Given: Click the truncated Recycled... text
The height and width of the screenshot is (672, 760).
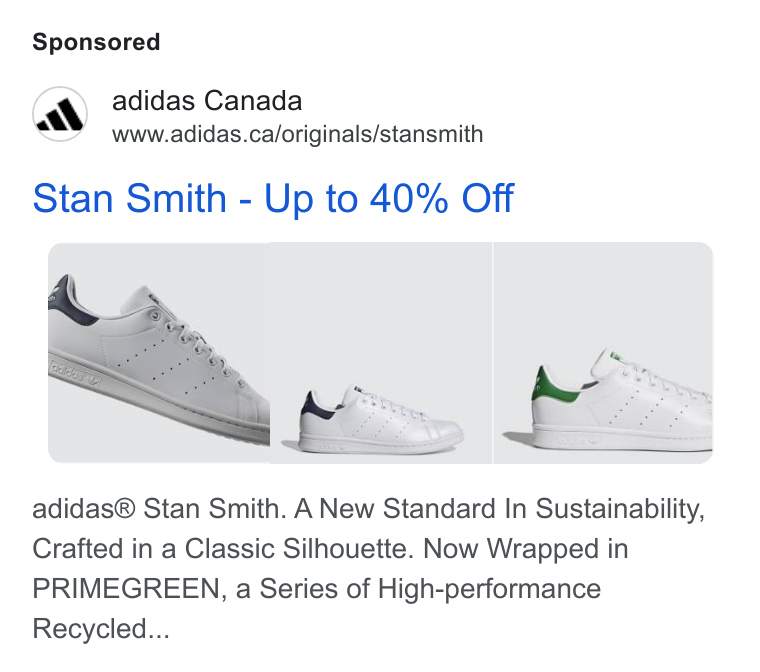Looking at the screenshot, I should (x=101, y=629).
